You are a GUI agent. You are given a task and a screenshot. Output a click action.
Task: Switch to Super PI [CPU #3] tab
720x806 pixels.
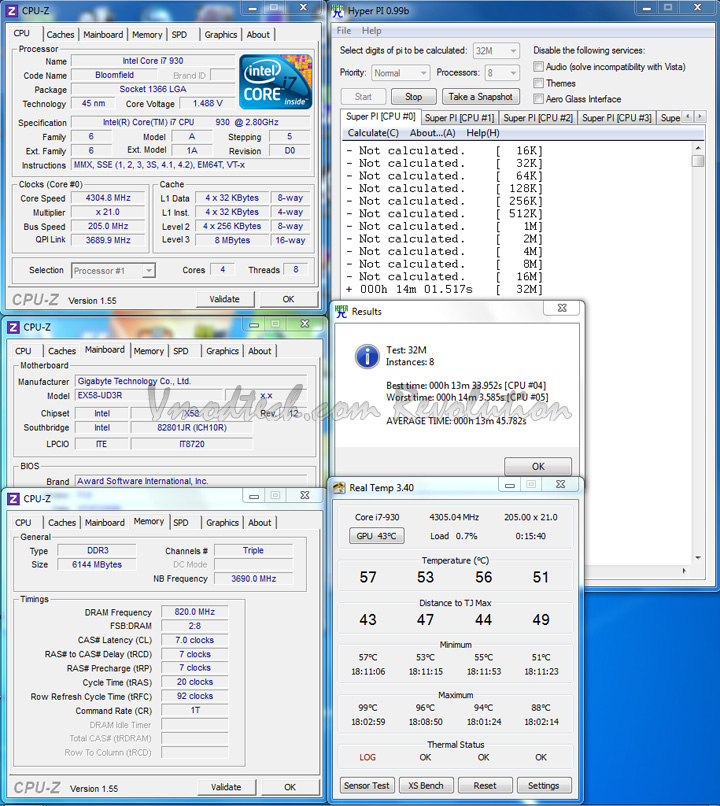(617, 118)
